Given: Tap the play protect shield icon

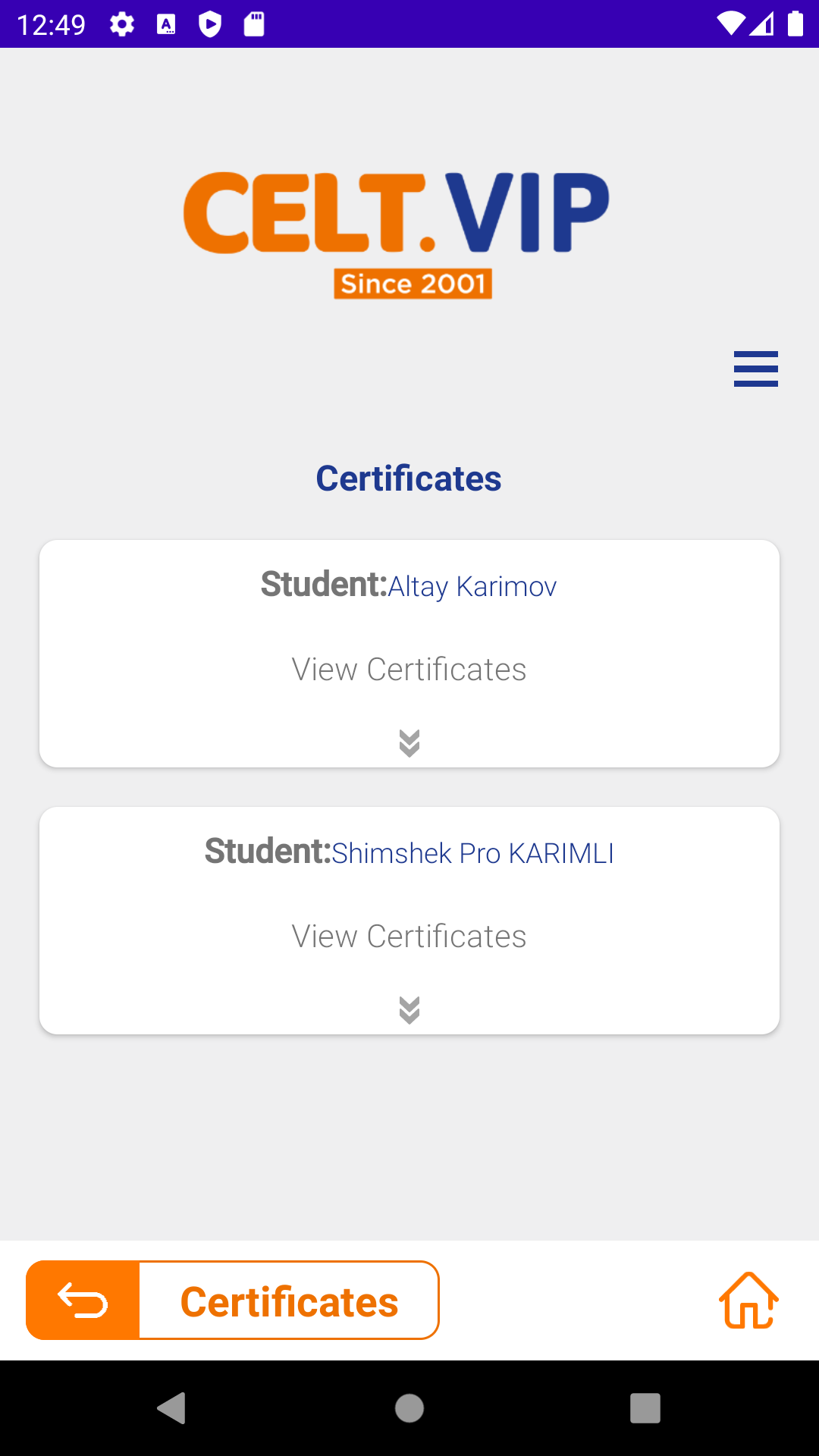Looking at the screenshot, I should (210, 24).
